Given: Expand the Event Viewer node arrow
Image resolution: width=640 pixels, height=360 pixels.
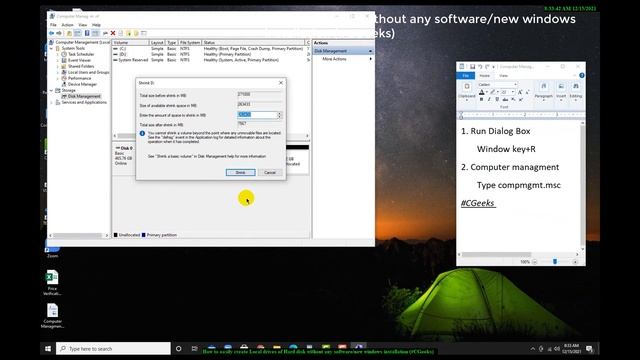Looking at the screenshot, I should tap(58, 60).
